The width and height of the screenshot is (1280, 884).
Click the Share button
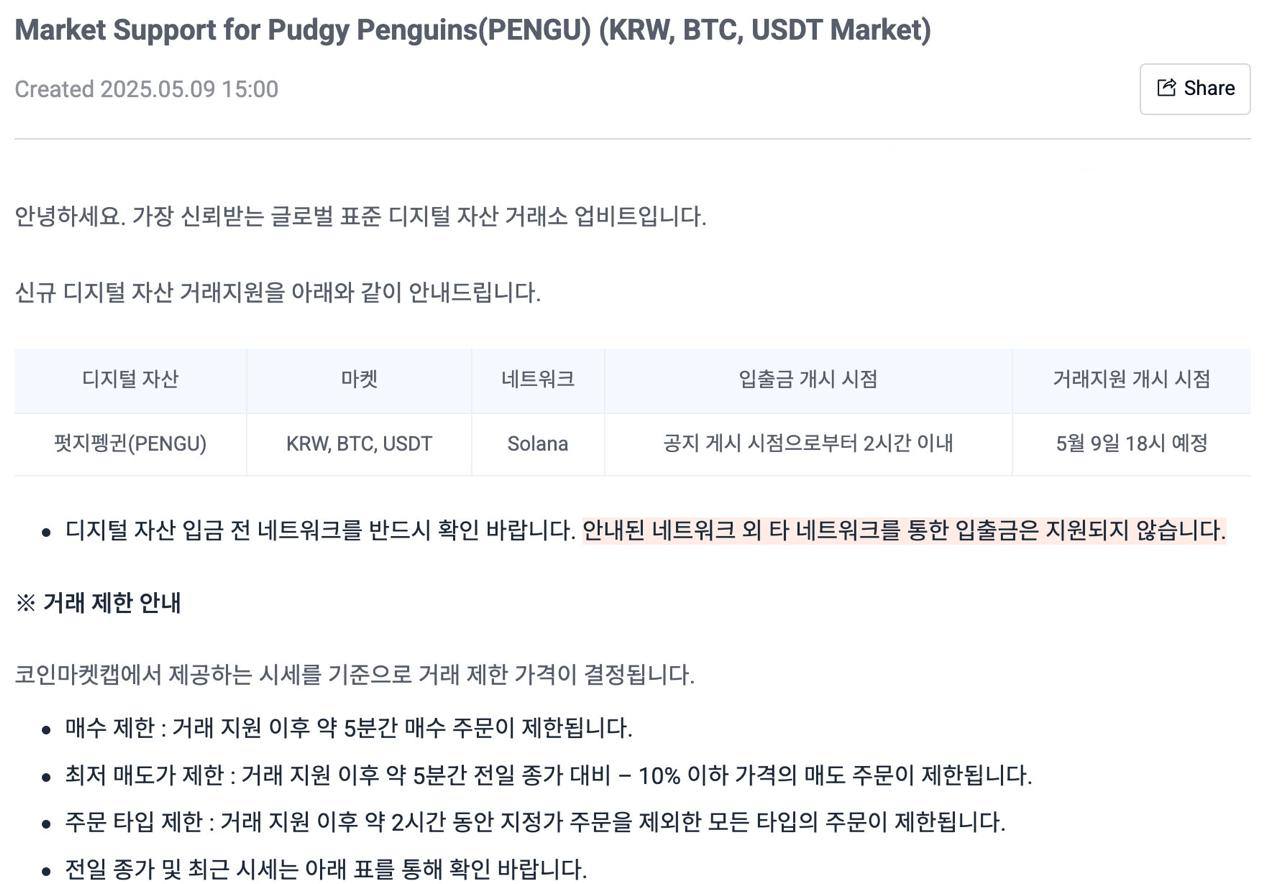pos(1195,89)
